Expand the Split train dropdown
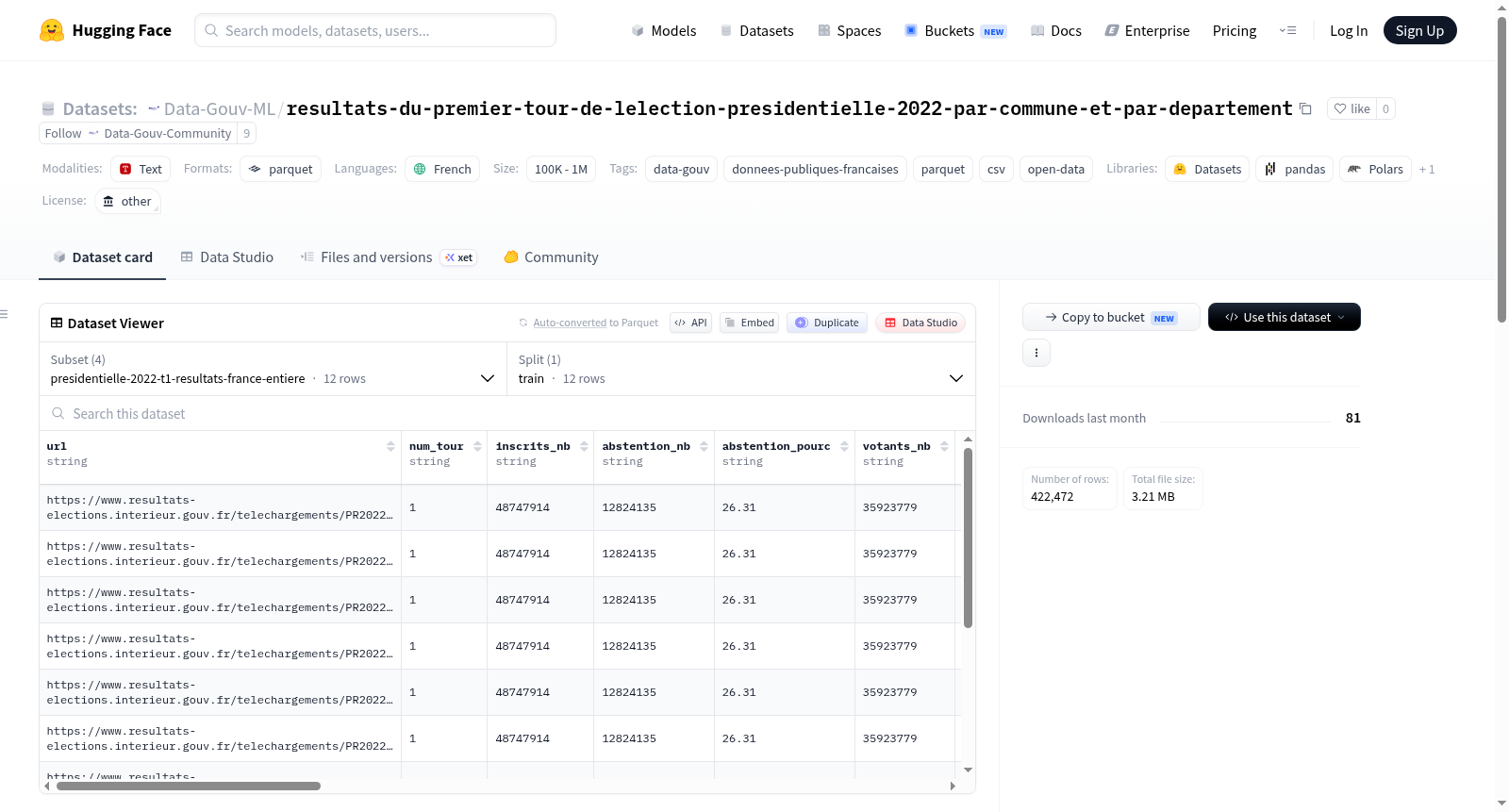 [740, 369]
